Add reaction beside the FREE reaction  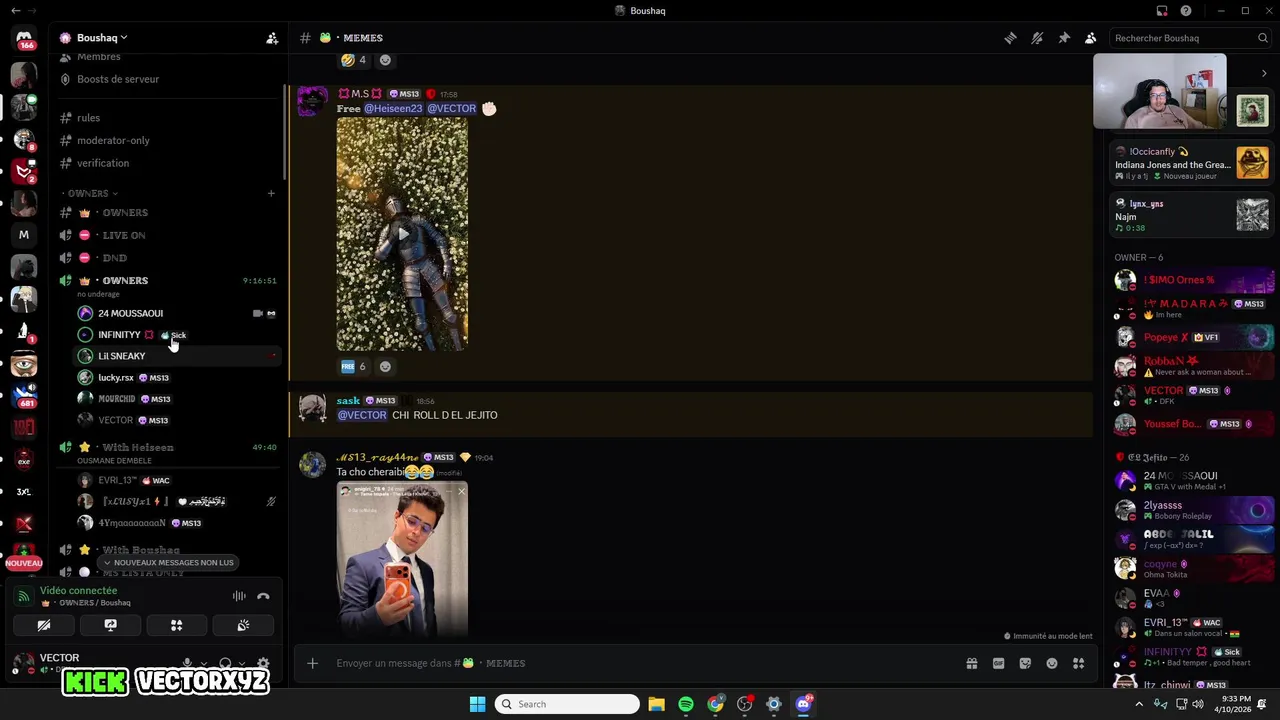tap(385, 367)
